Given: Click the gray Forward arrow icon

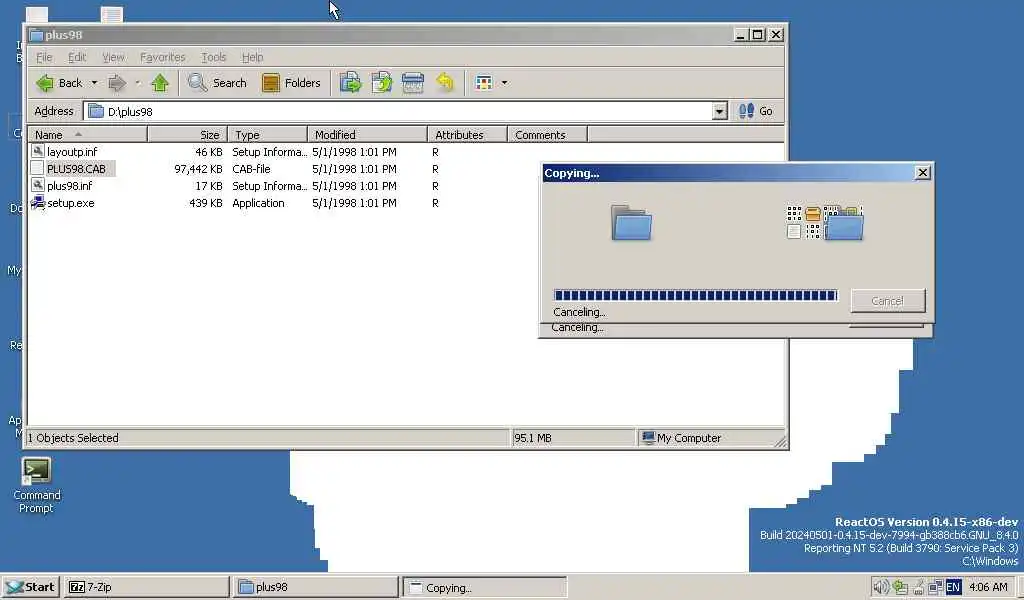Looking at the screenshot, I should pyautogui.click(x=117, y=83).
